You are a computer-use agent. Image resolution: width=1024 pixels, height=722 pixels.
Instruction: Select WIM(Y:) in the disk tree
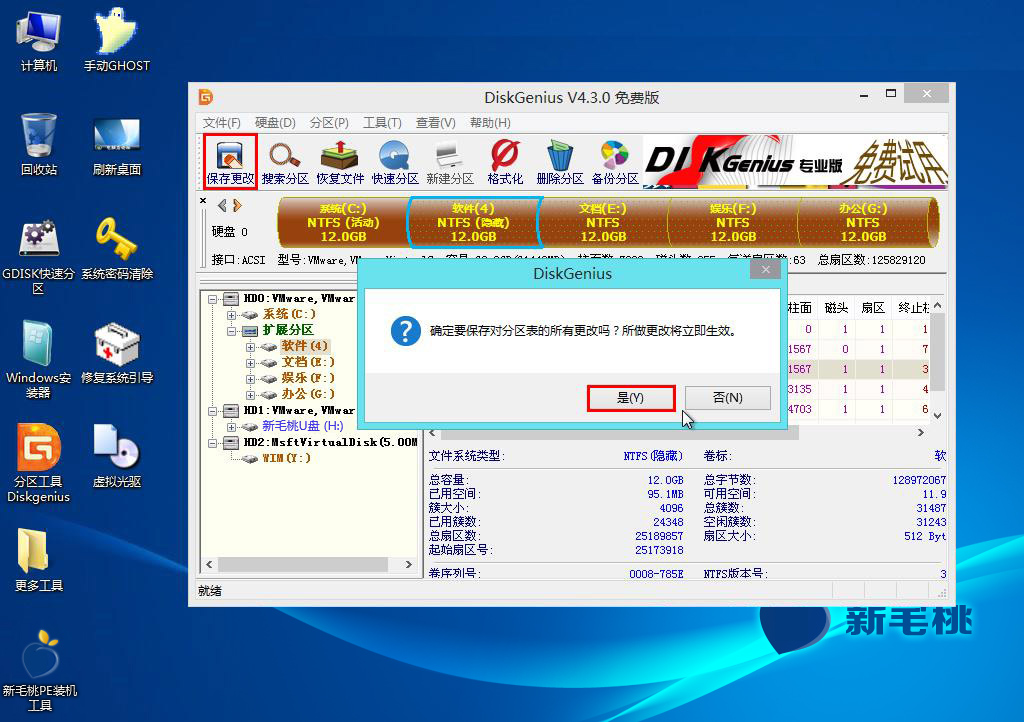point(286,458)
